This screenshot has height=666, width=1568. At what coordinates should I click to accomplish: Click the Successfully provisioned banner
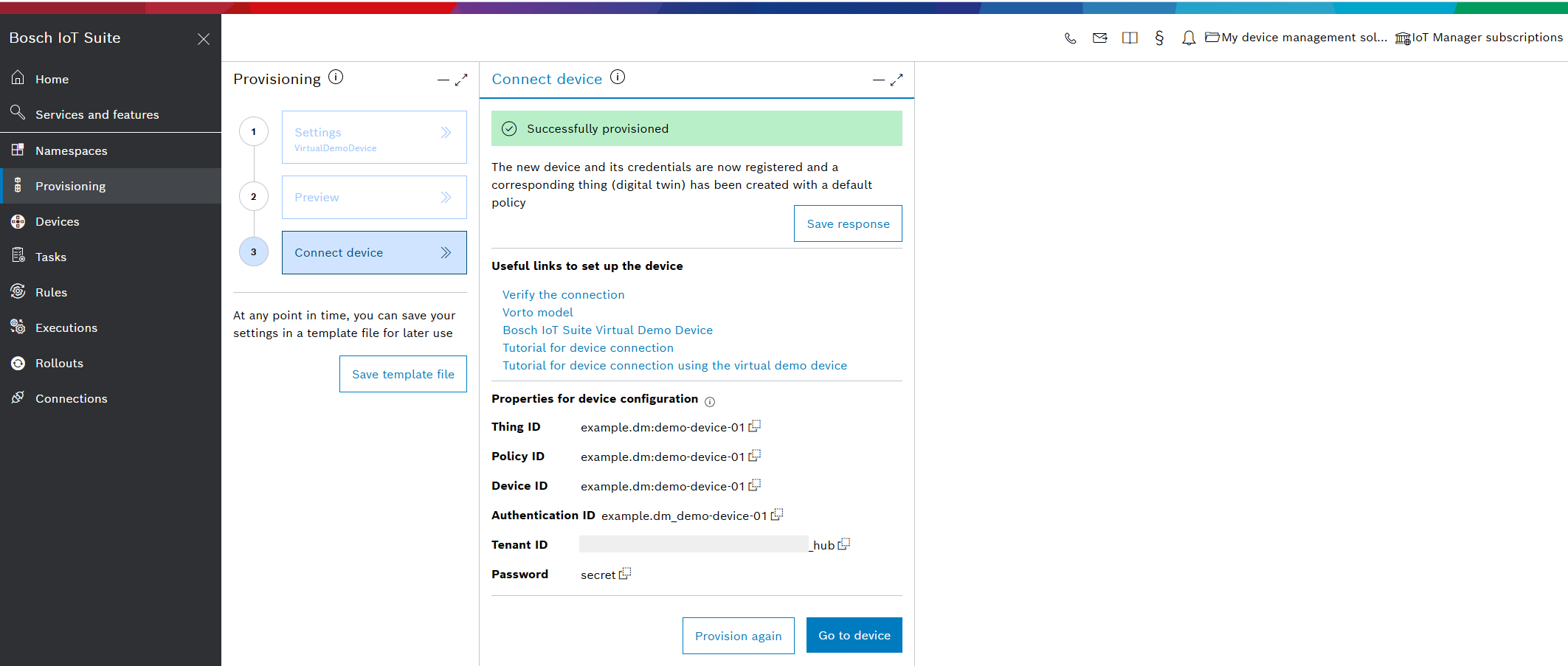click(697, 128)
